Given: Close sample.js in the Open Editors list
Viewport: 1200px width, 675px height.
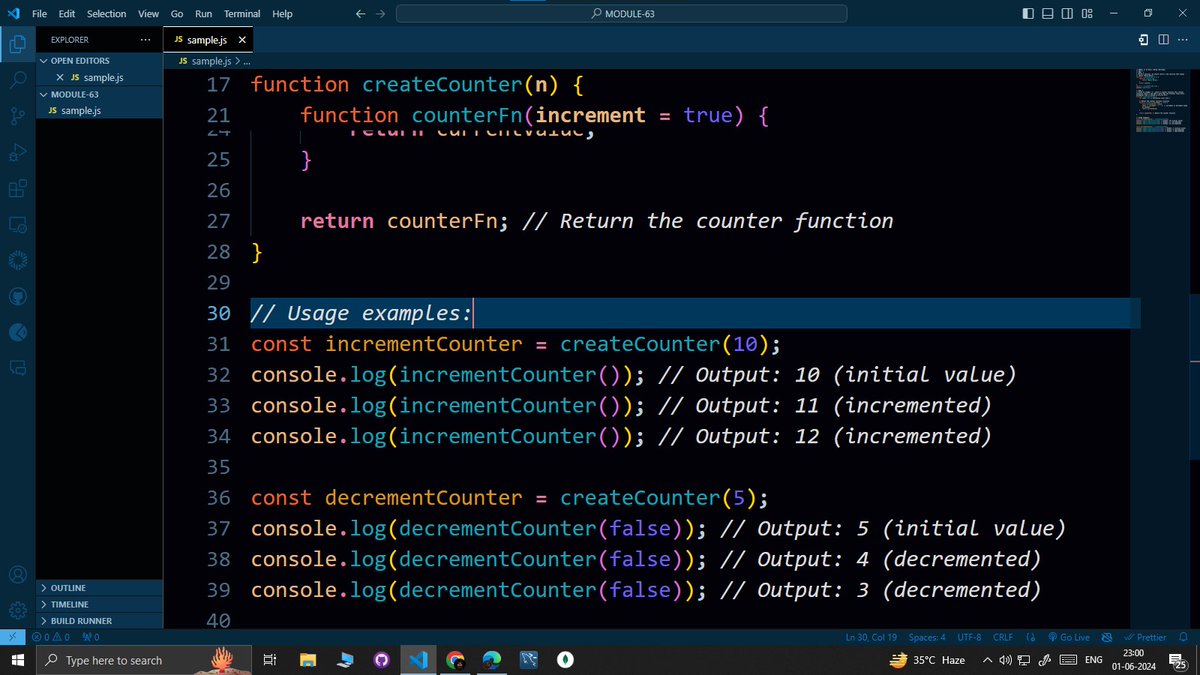Looking at the screenshot, I should tap(60, 77).
